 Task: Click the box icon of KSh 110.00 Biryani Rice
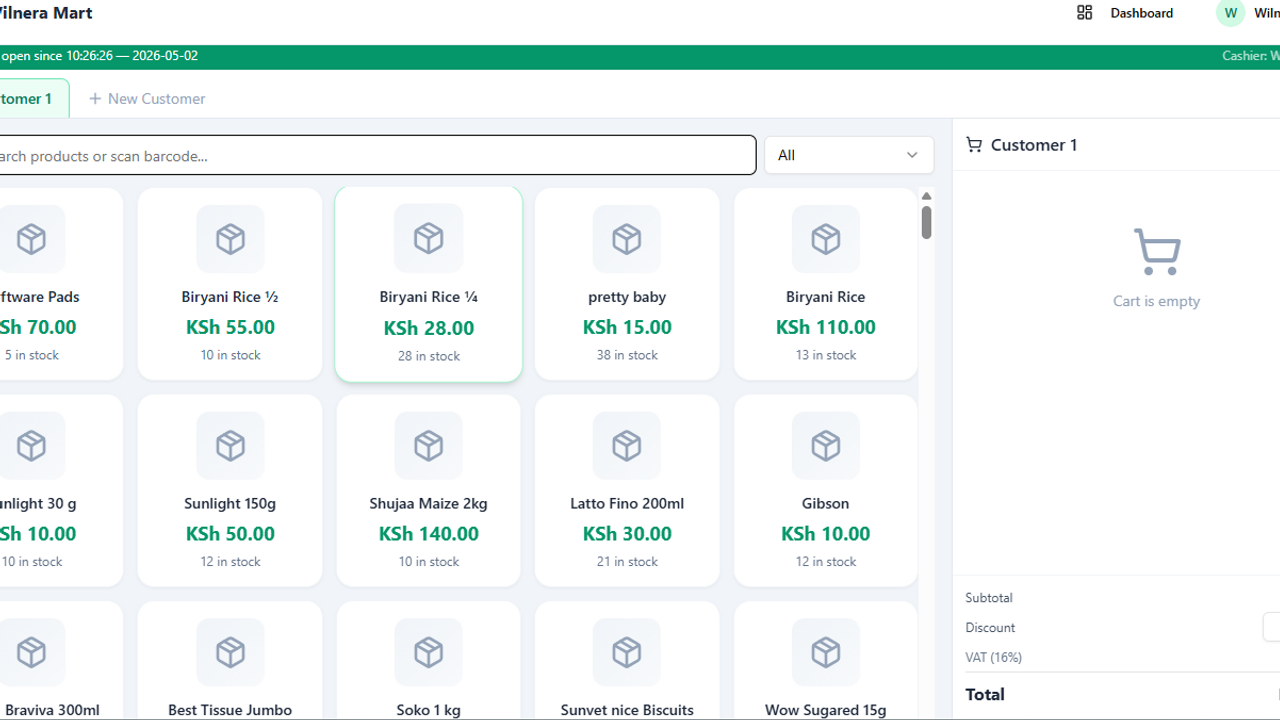tap(826, 239)
